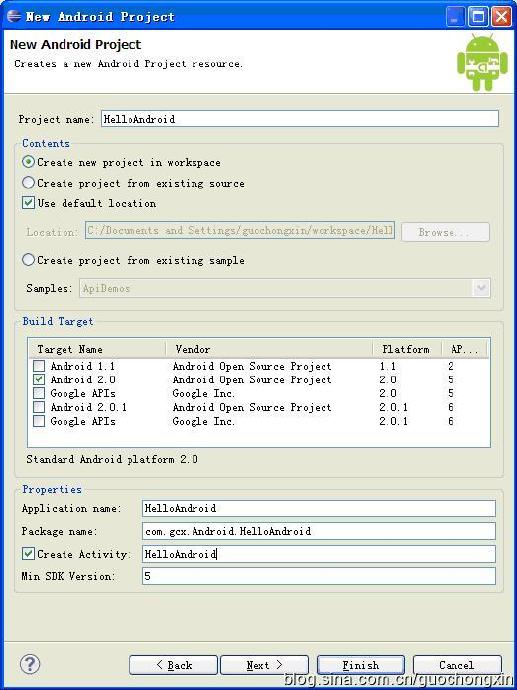Close the New Android Project dialog
Viewport: 517px width, 690px height.
pos(501,17)
